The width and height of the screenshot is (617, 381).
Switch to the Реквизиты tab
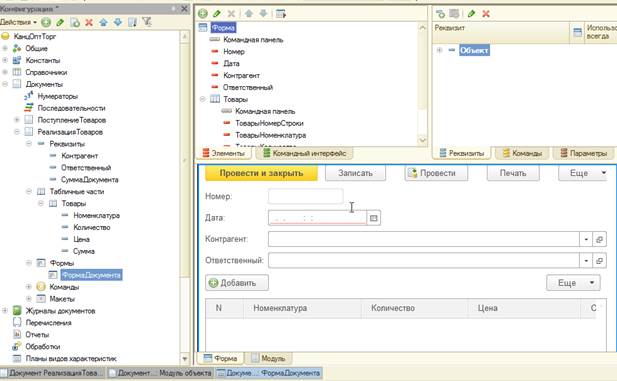click(462, 153)
